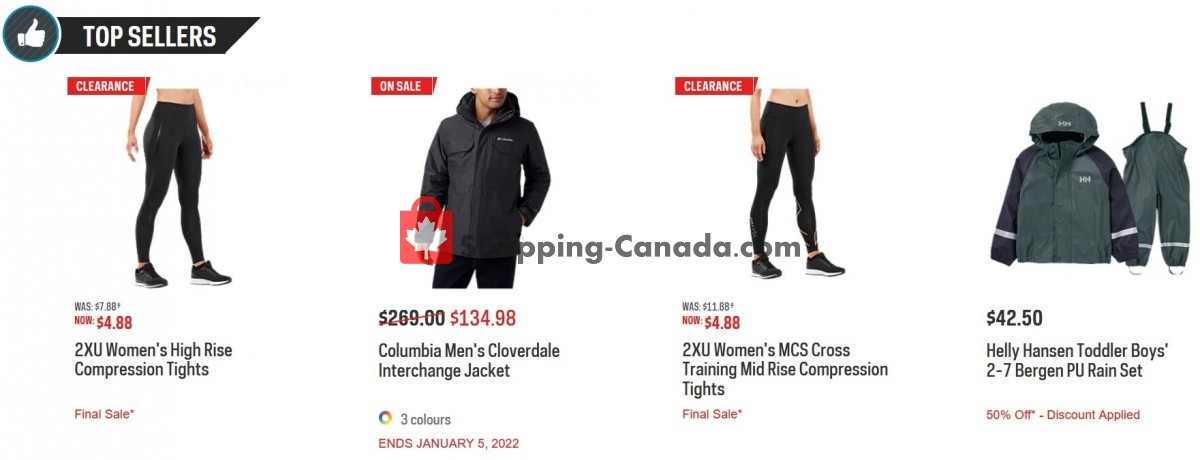This screenshot has height=460, width=1200.
Task: Click the Columbia Men's Cloverdale Interchange Jacket title
Action: (469, 360)
